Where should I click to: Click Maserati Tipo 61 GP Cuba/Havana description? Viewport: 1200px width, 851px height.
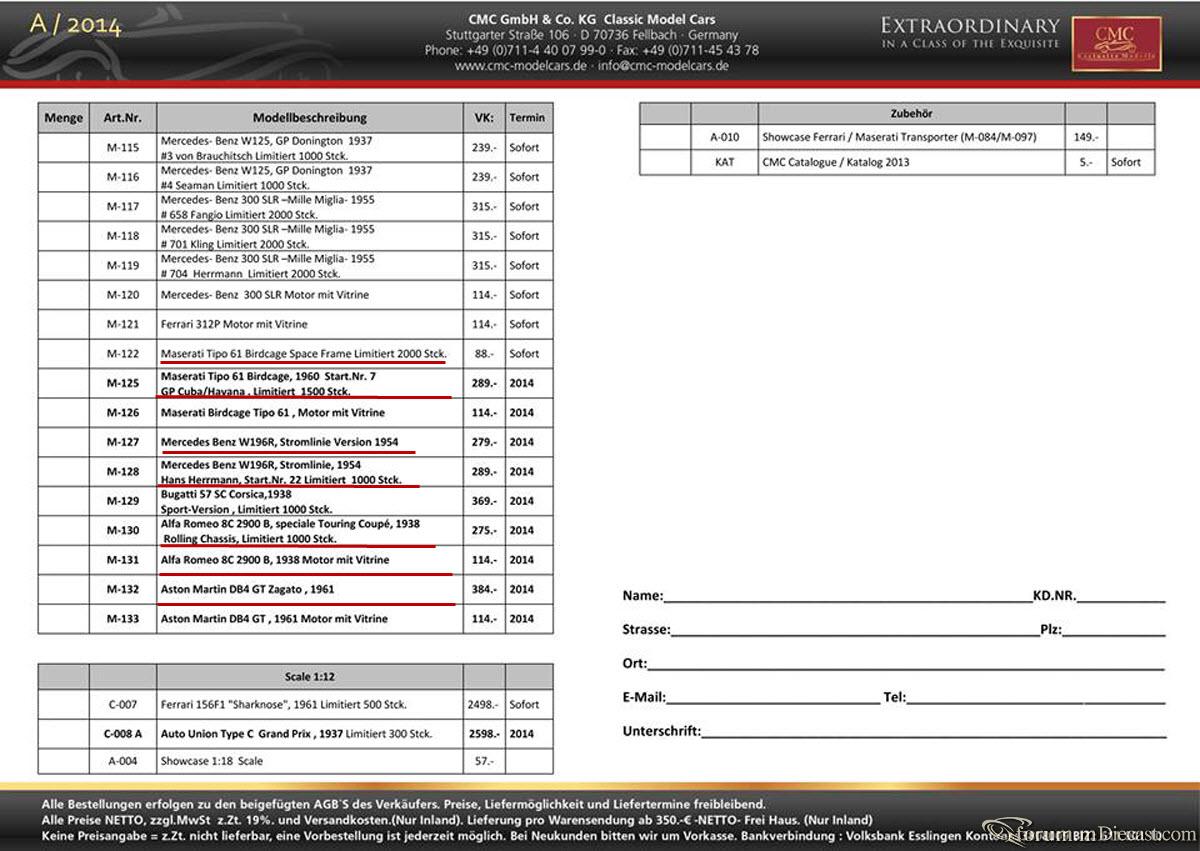(x=268, y=384)
